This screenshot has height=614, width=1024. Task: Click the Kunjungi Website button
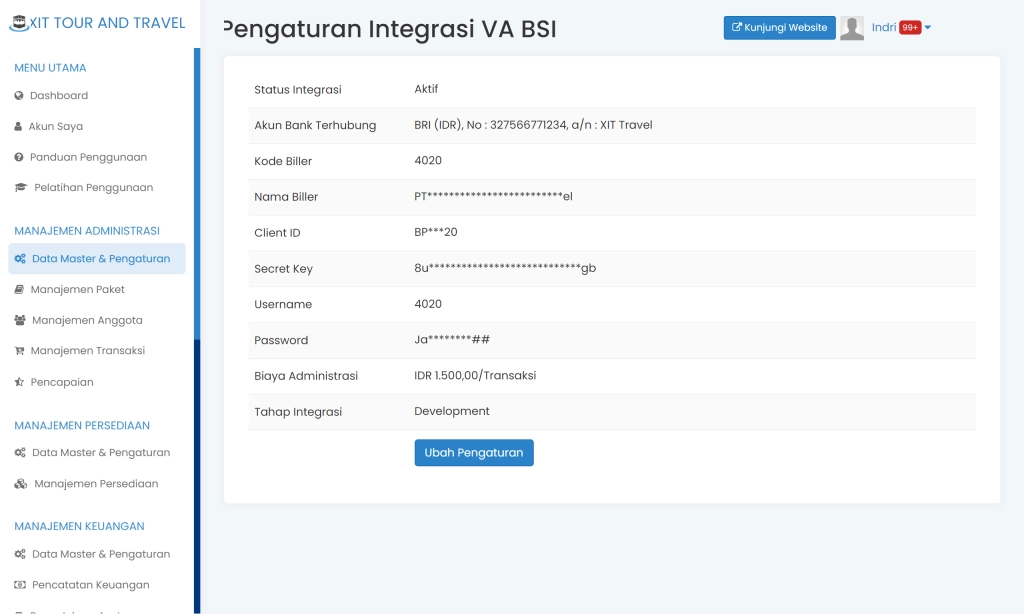(779, 27)
